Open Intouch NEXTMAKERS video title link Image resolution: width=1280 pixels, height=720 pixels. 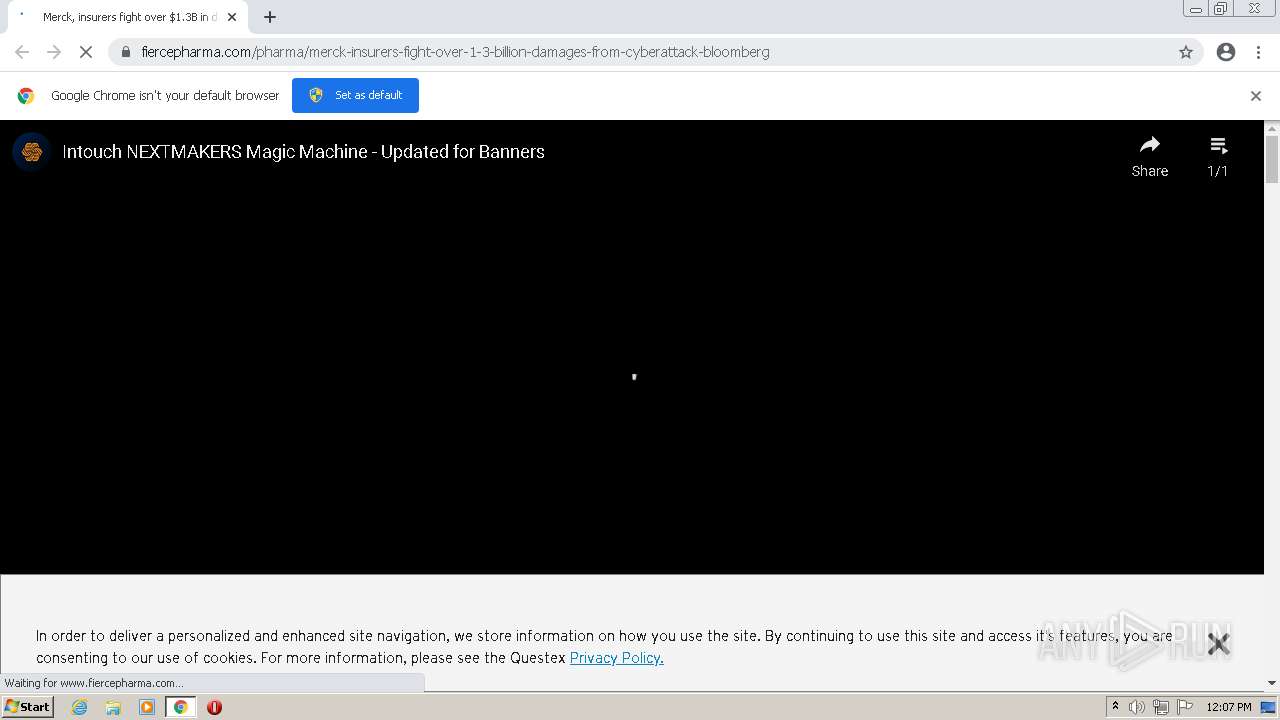[303, 152]
